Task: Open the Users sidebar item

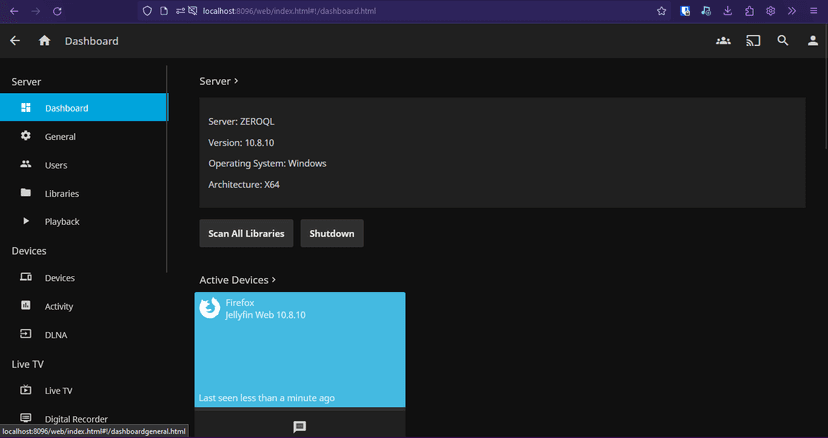Action: point(56,165)
